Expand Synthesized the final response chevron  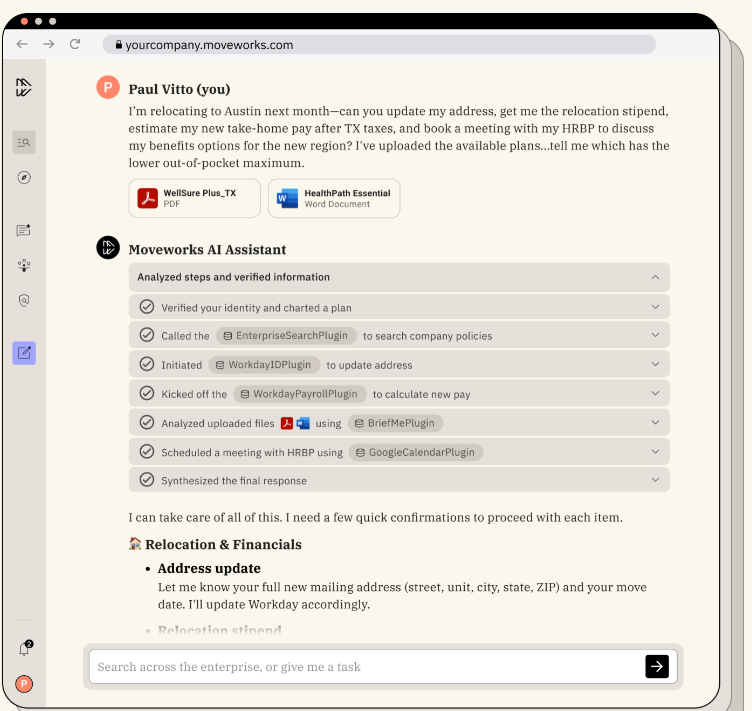tap(655, 480)
